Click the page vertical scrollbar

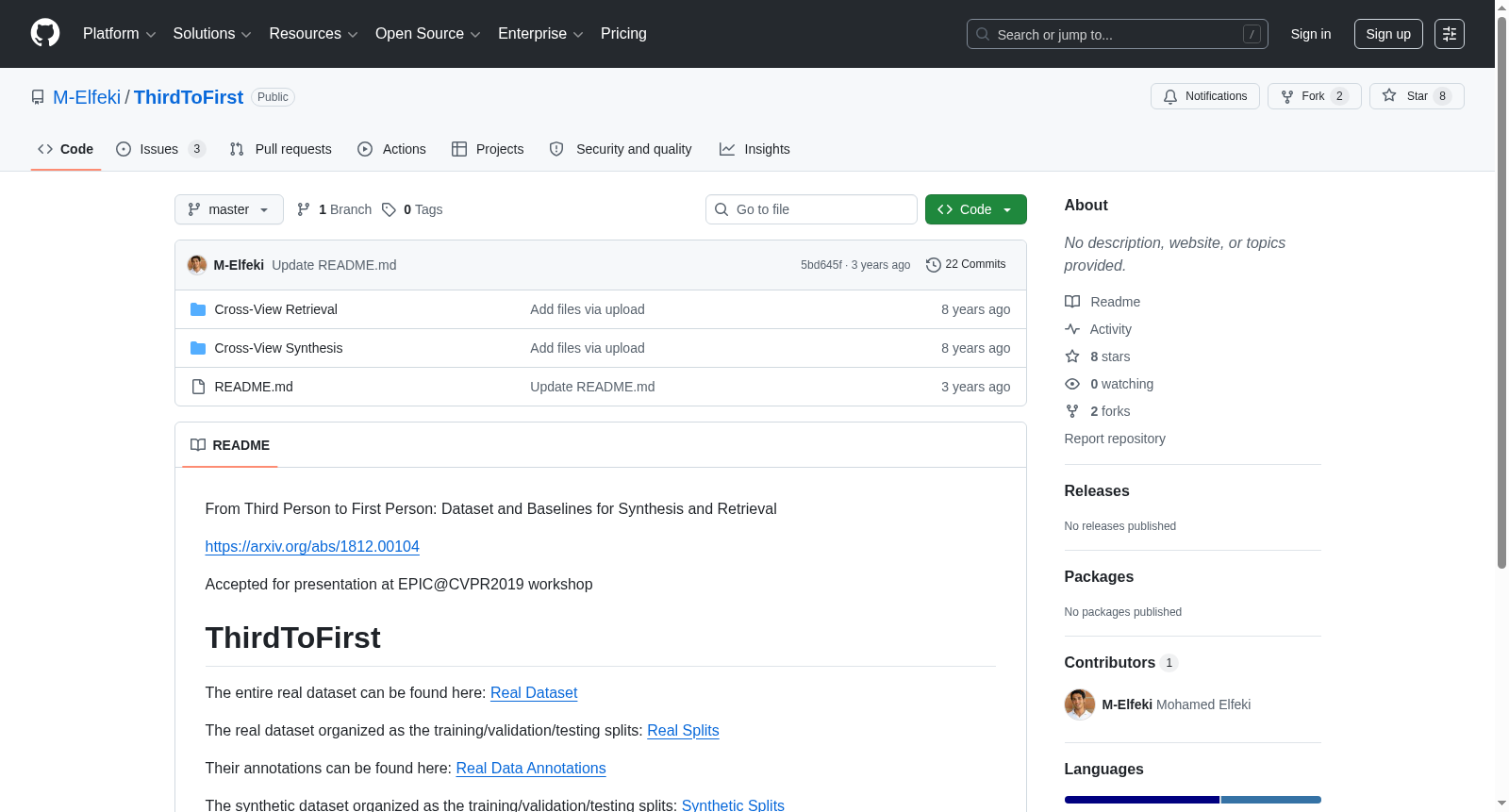click(1501, 292)
